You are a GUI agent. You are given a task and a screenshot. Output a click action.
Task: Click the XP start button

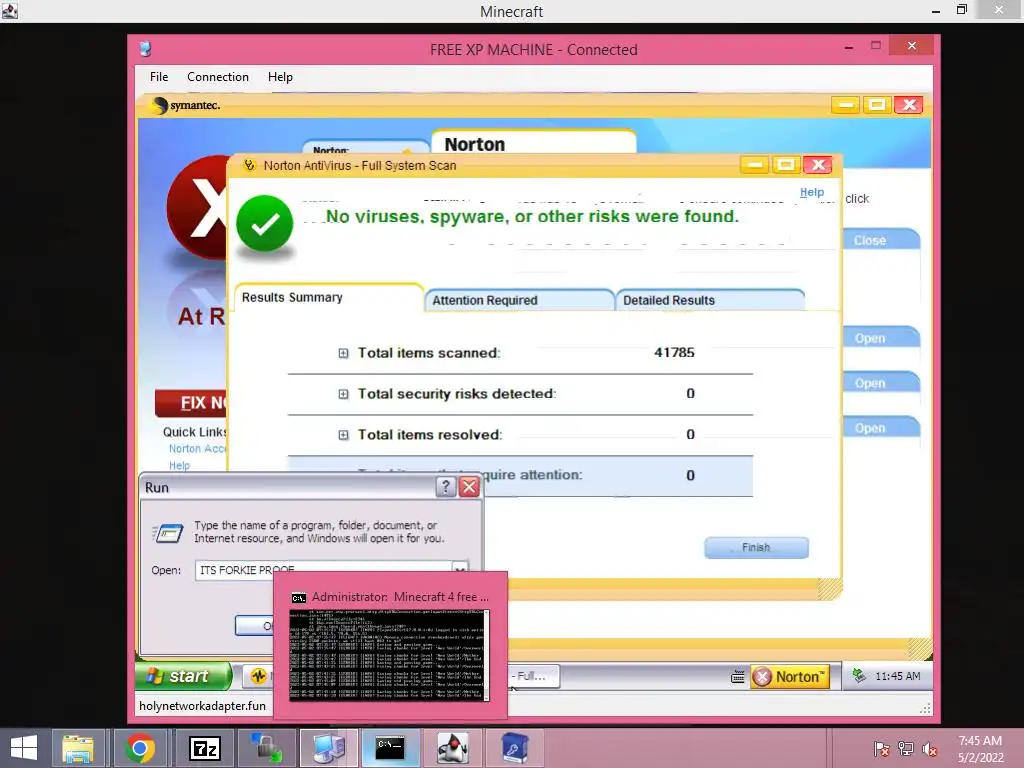(184, 676)
